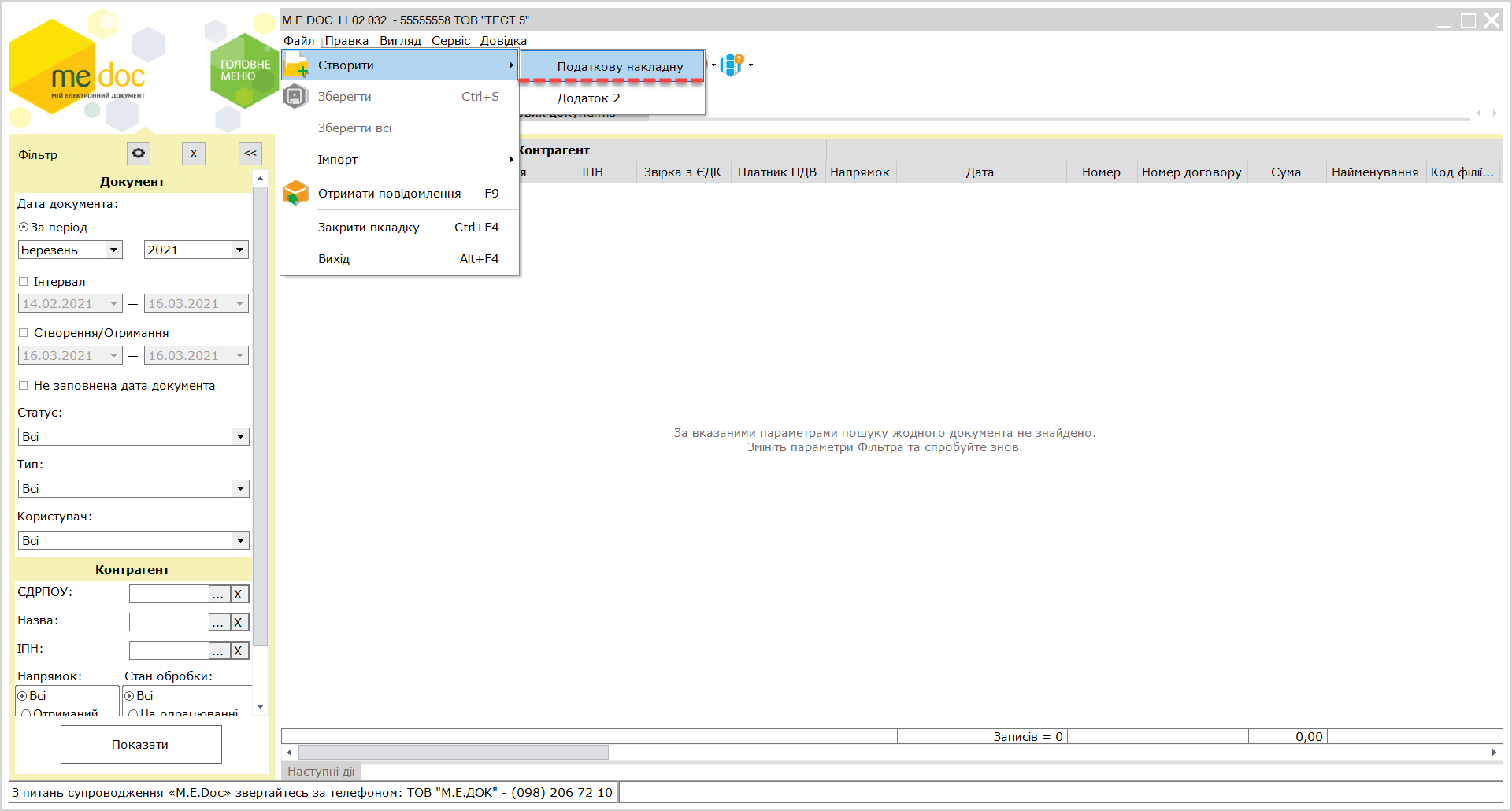1512x811 pixels.
Task: Click the horizontal scrollbar thumb at the bottom
Action: [454, 753]
